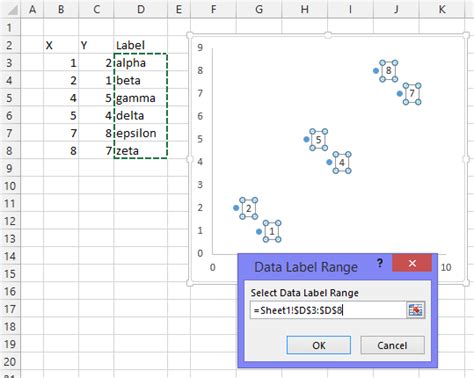Select row 16 header
Viewport: 474px width, 378px height.
tap(10, 291)
